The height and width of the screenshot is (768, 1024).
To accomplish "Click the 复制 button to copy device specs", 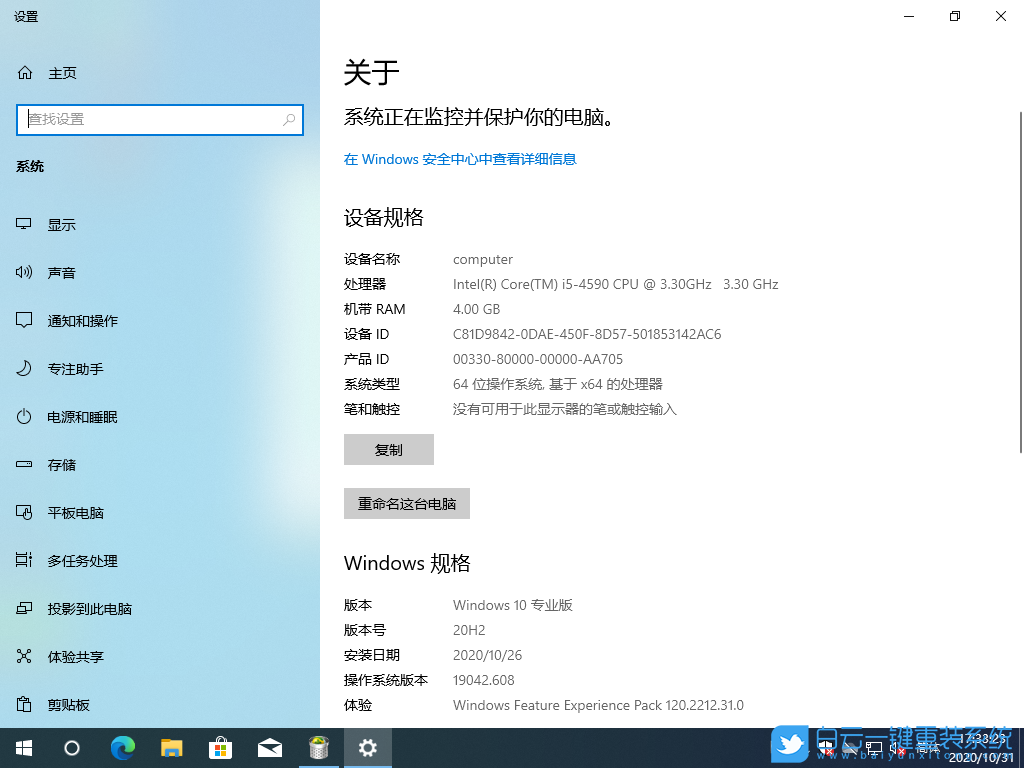I will [x=388, y=449].
